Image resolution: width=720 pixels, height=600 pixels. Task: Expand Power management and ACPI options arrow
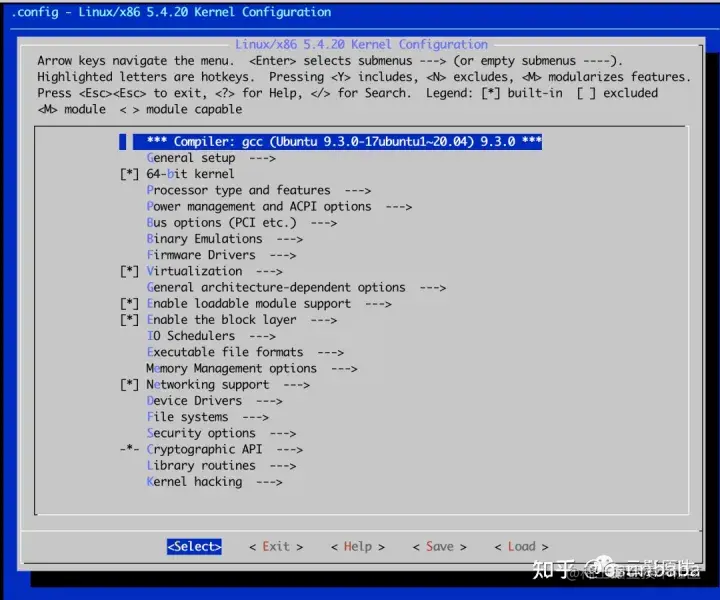pos(399,207)
